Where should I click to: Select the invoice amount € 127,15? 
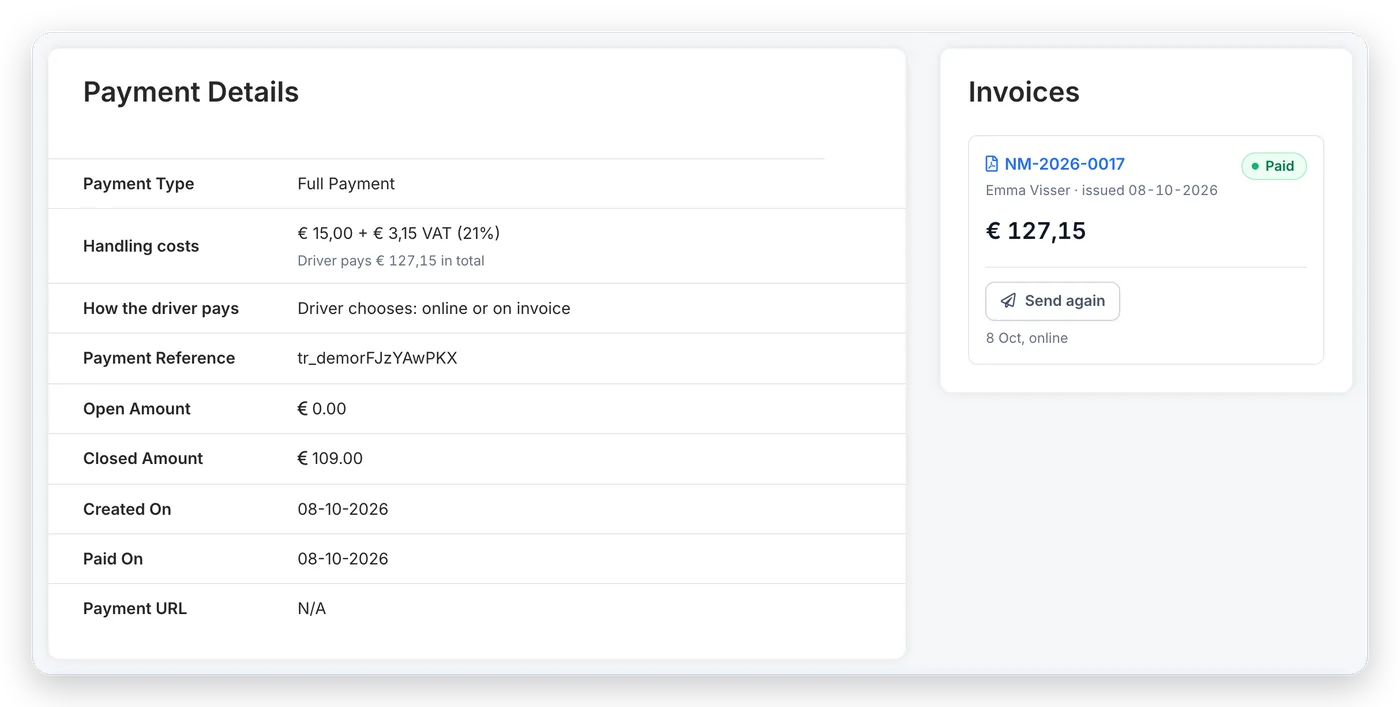pyautogui.click(x=1036, y=231)
